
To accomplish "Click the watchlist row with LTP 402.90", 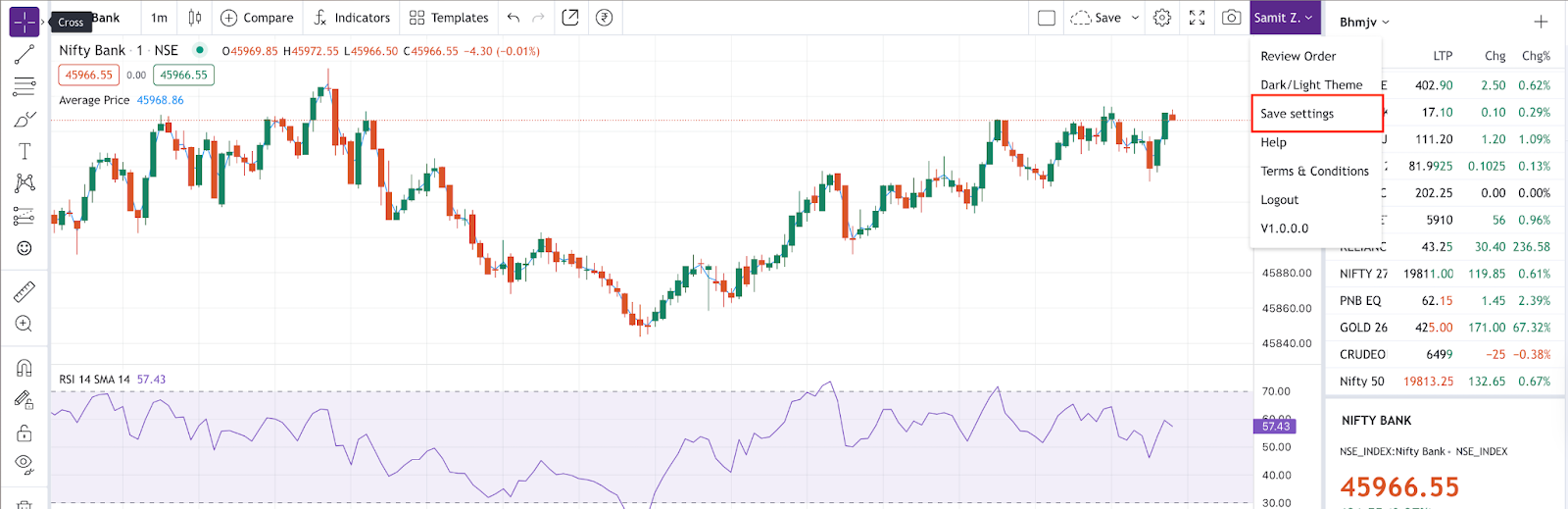I will 1445,85.
